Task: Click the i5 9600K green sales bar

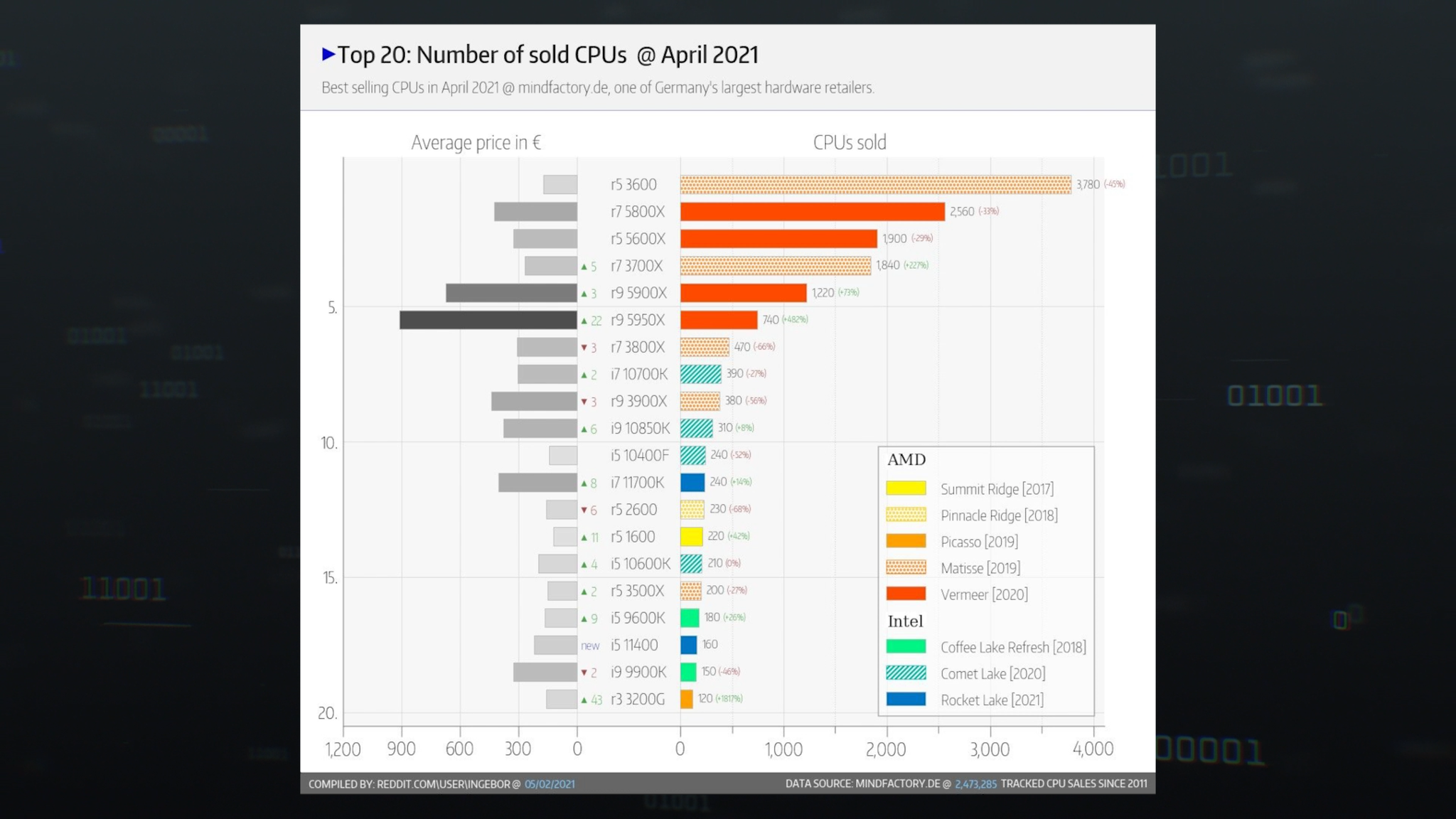Action: pyautogui.click(x=690, y=617)
